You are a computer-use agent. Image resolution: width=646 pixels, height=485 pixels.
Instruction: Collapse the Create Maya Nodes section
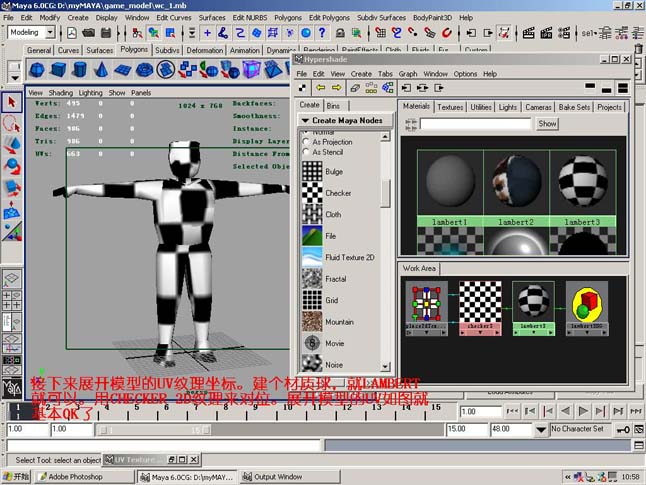(x=305, y=120)
